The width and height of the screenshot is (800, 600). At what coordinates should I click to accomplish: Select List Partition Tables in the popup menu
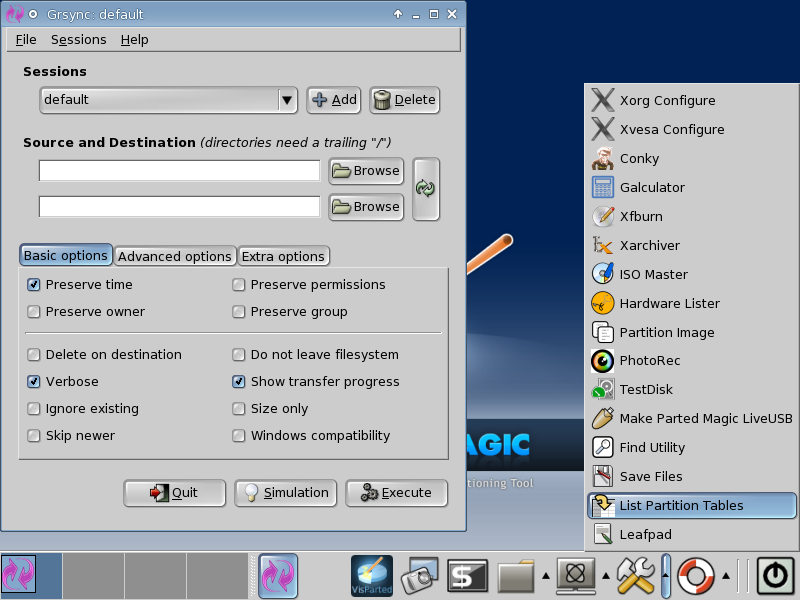[692, 505]
